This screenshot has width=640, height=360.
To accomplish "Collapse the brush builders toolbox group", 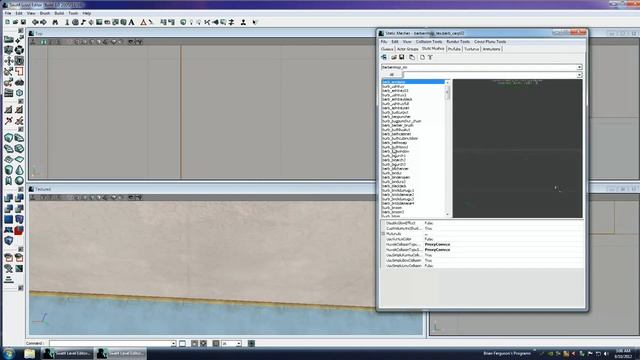I will pyautogui.click(x=20, y=129).
